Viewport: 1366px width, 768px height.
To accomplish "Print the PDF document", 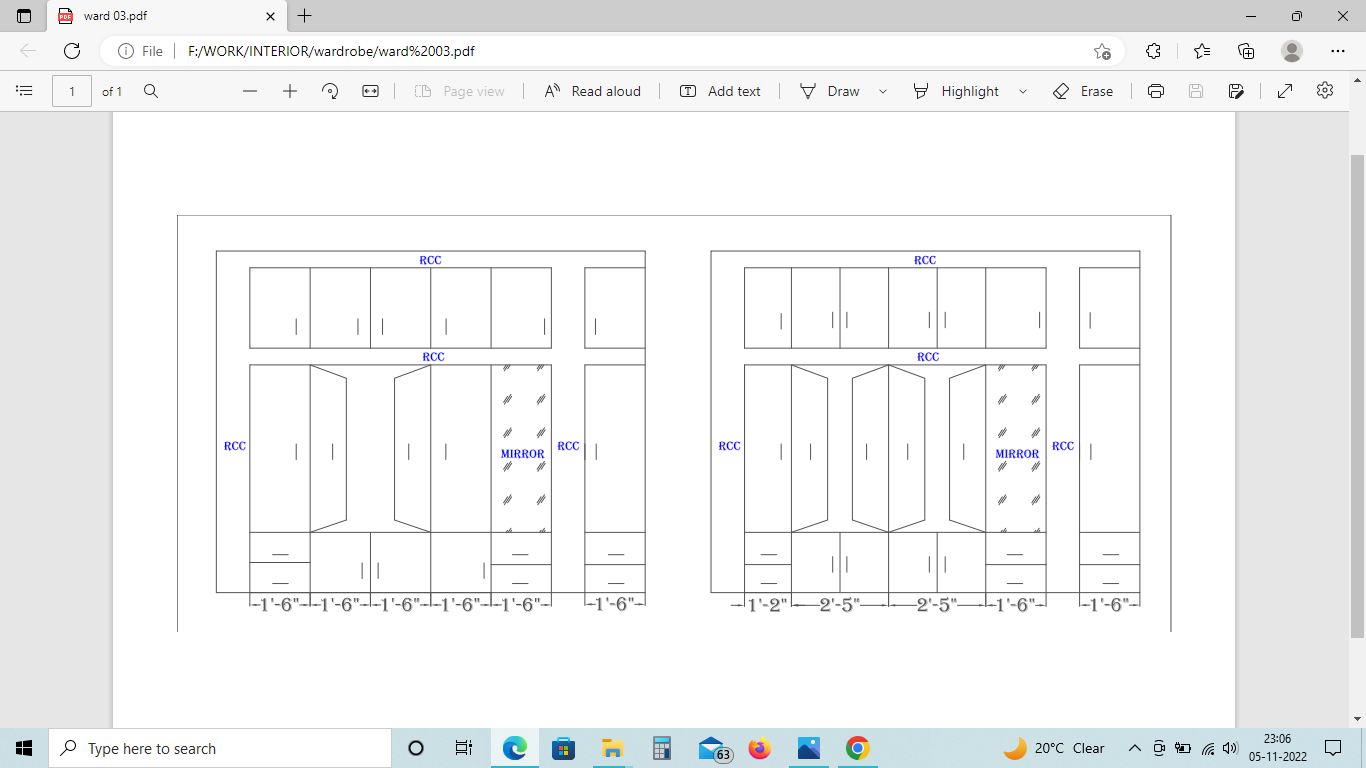I will point(1156,91).
